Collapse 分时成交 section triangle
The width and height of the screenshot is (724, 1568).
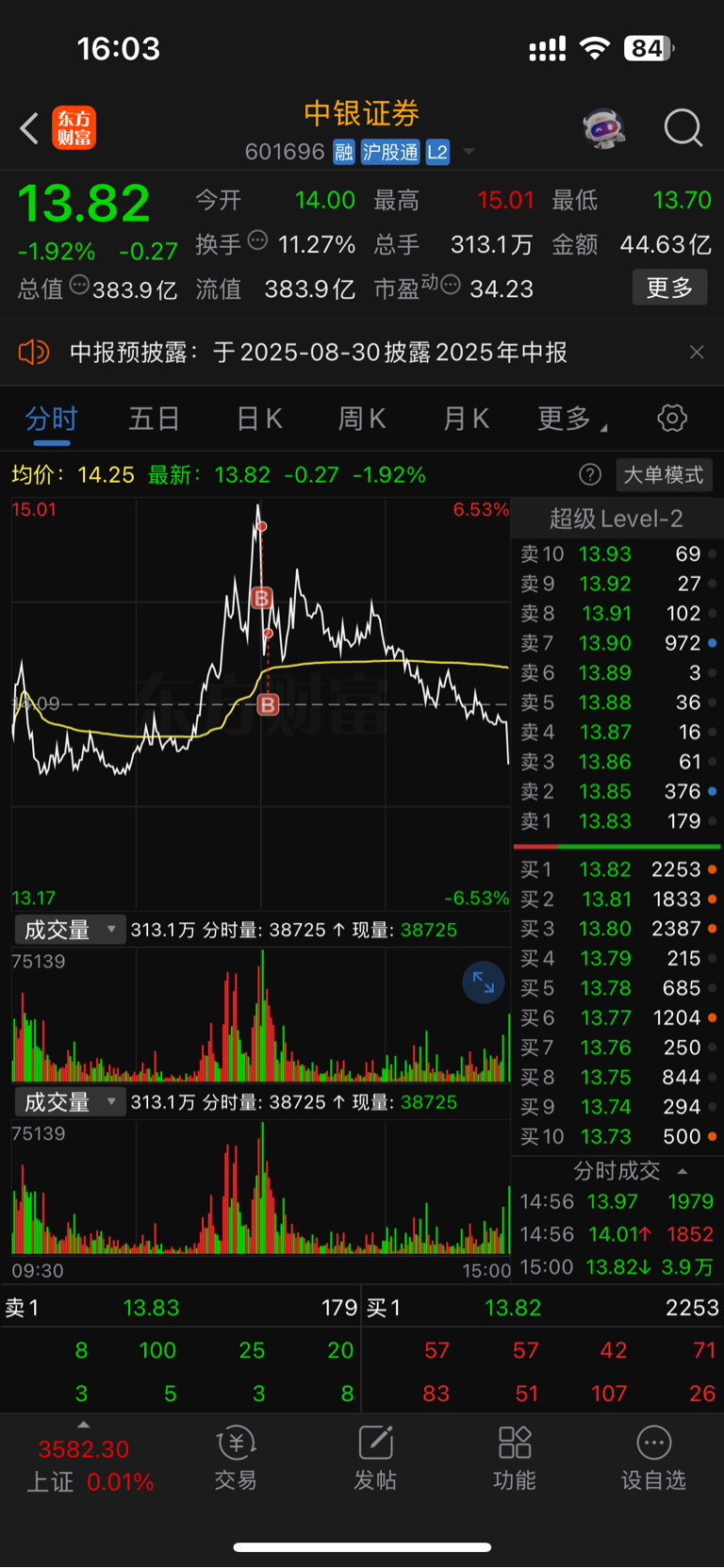click(683, 1171)
